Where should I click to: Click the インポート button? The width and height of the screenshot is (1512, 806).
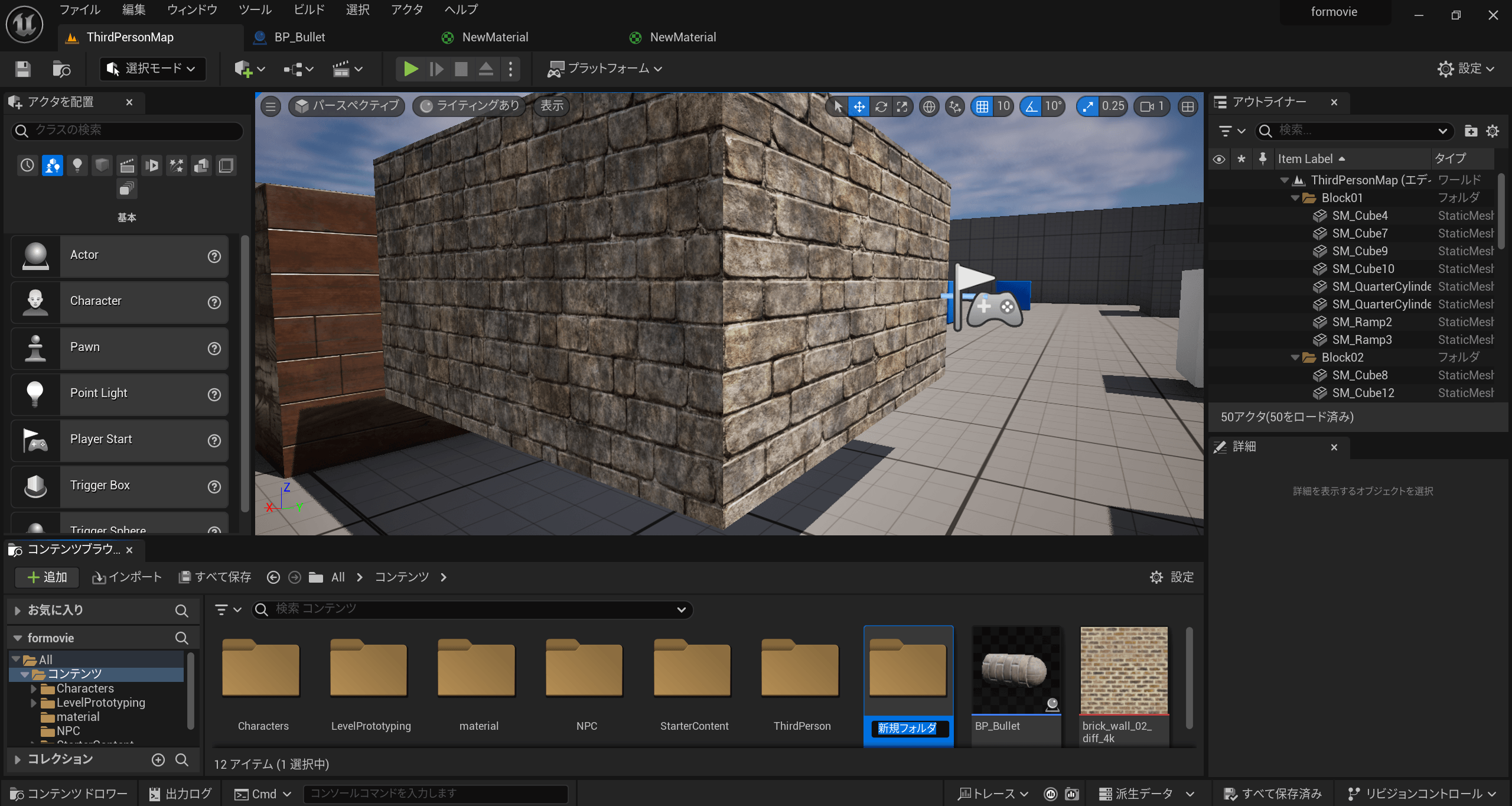point(127,577)
